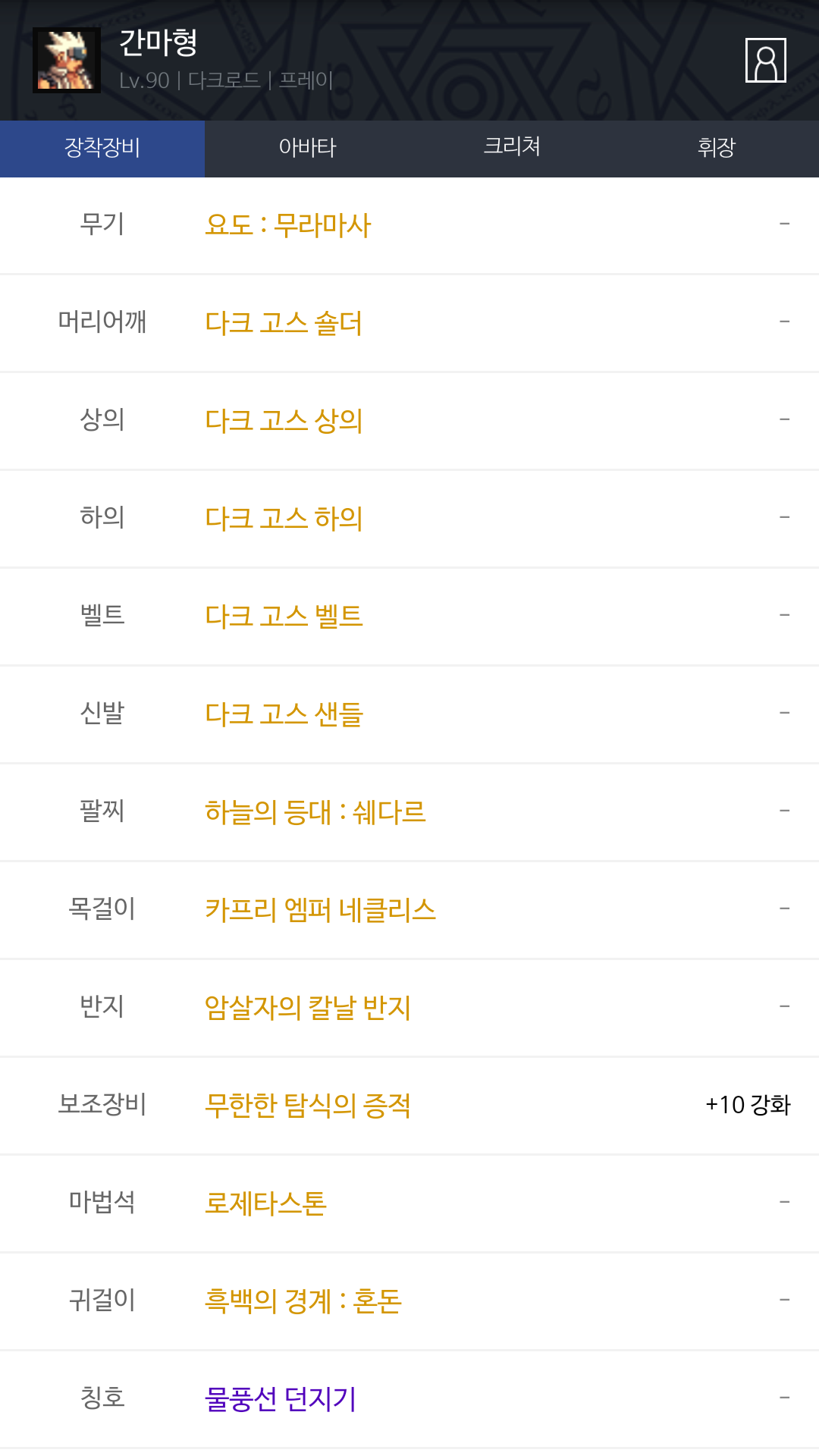This screenshot has height=1456, width=819.
Task: Select 다크 고스 하의 item
Action: 284,519
